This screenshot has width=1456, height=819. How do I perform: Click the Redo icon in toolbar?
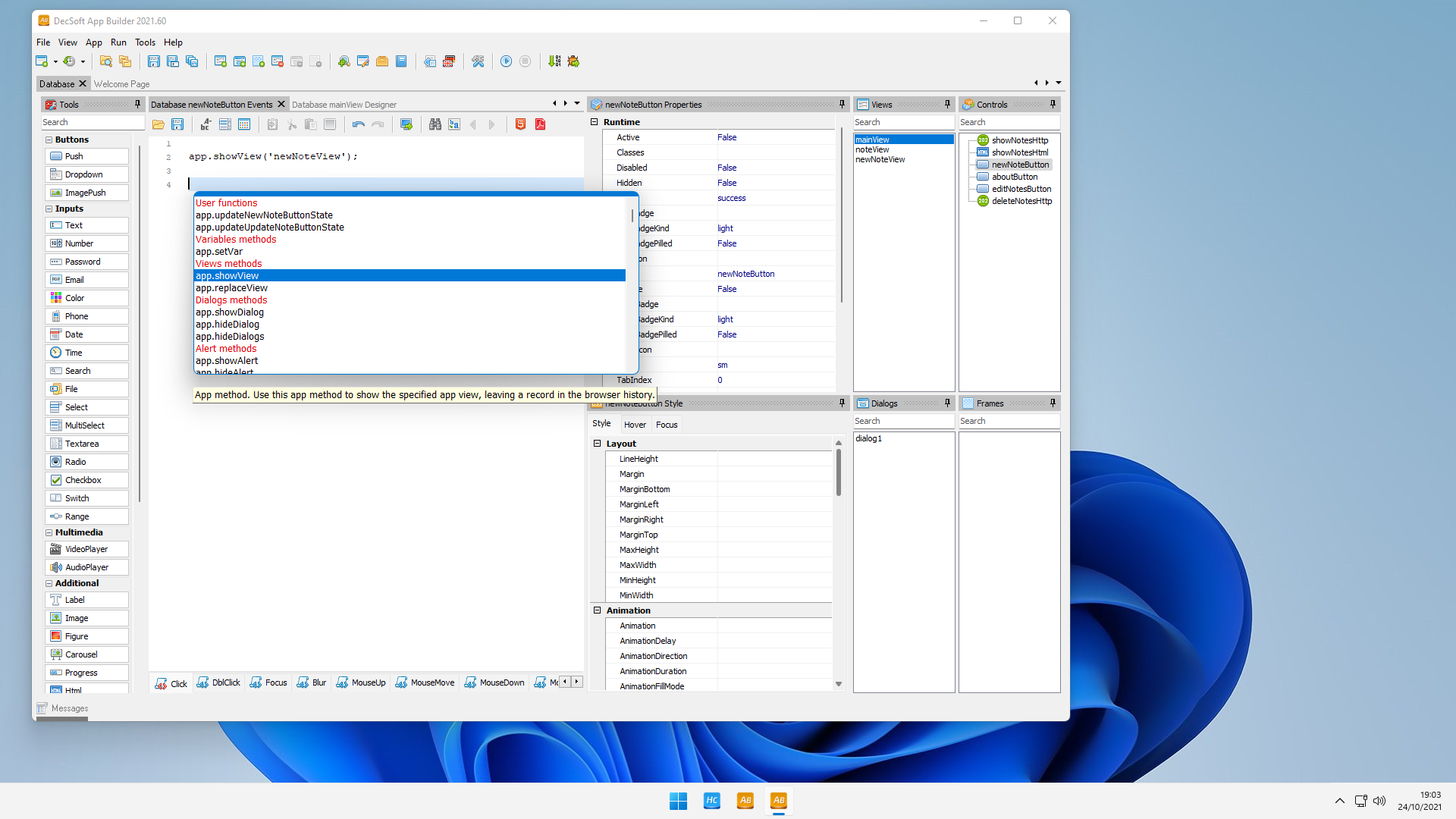378,124
